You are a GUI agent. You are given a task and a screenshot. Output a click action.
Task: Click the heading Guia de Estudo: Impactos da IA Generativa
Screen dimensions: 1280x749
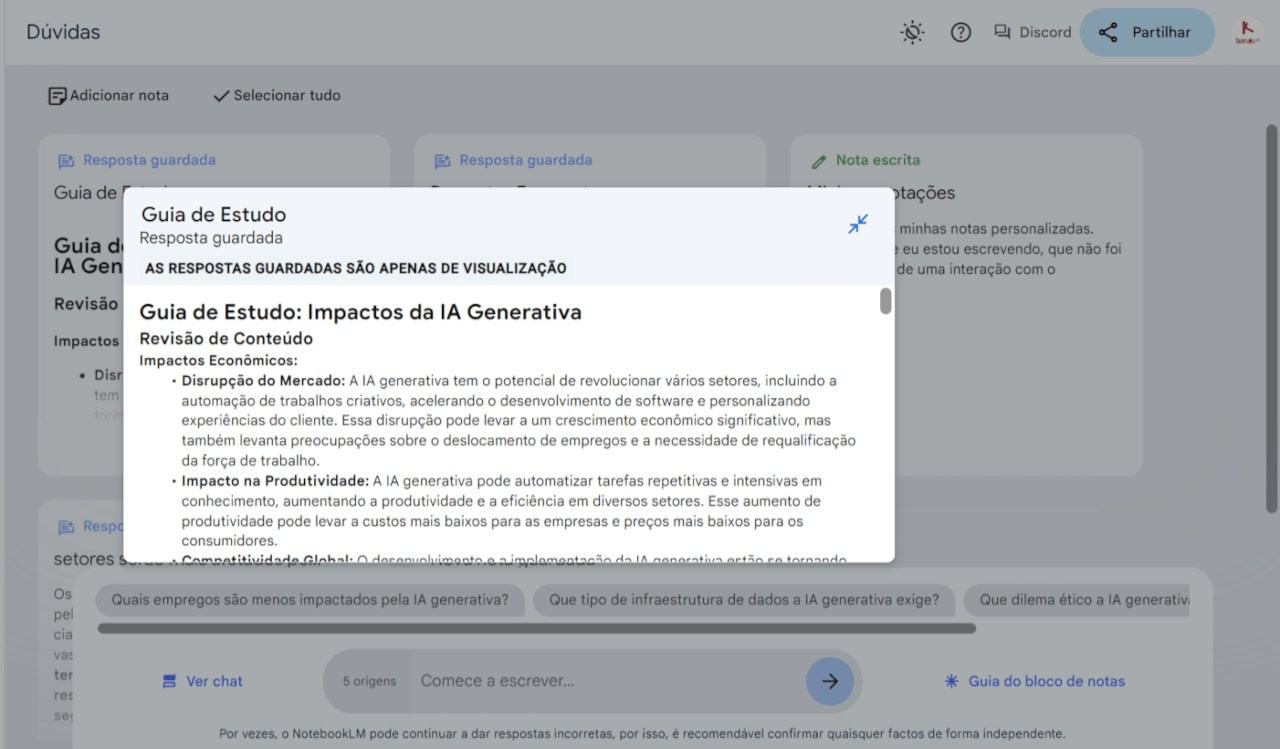click(x=360, y=312)
